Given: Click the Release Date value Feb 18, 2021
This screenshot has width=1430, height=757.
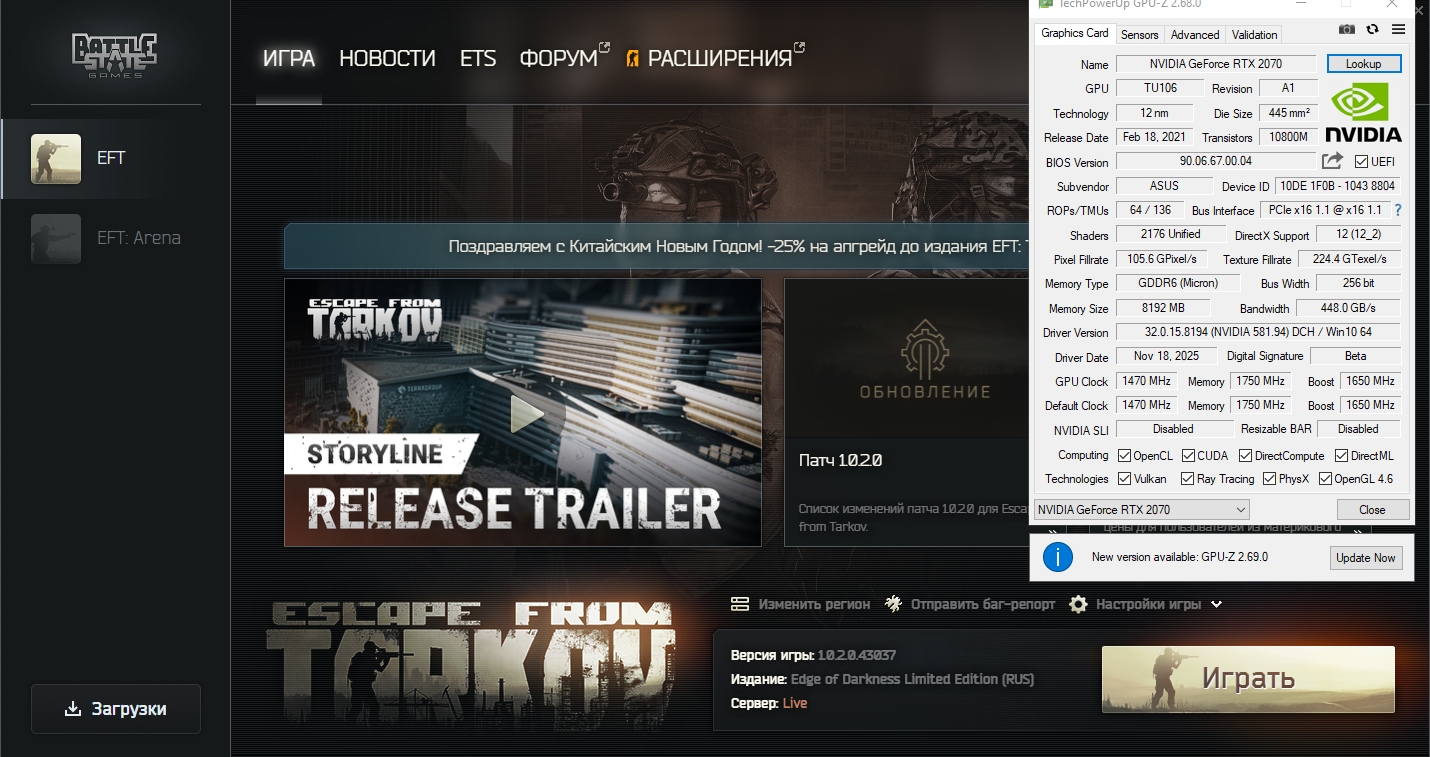Looking at the screenshot, I should coord(1154,137).
